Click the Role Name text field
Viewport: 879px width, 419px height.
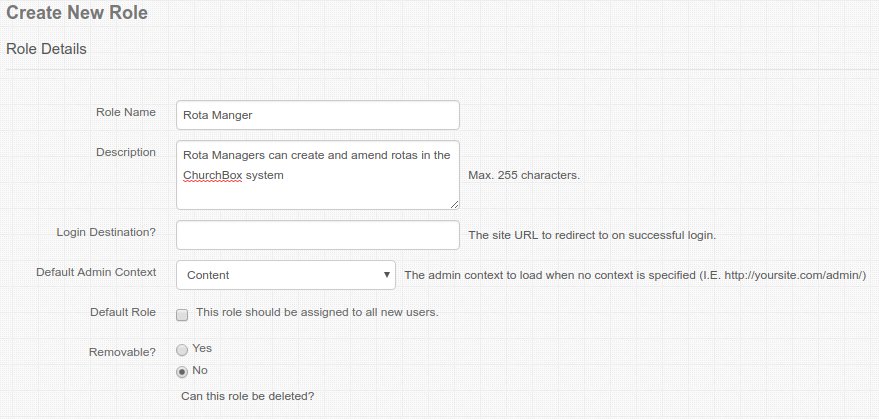click(x=317, y=115)
